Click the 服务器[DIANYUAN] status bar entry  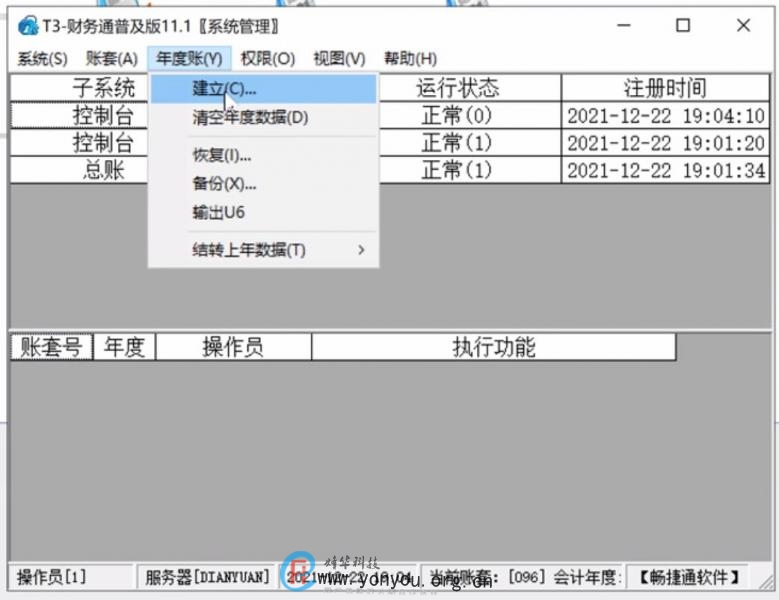coord(206,577)
